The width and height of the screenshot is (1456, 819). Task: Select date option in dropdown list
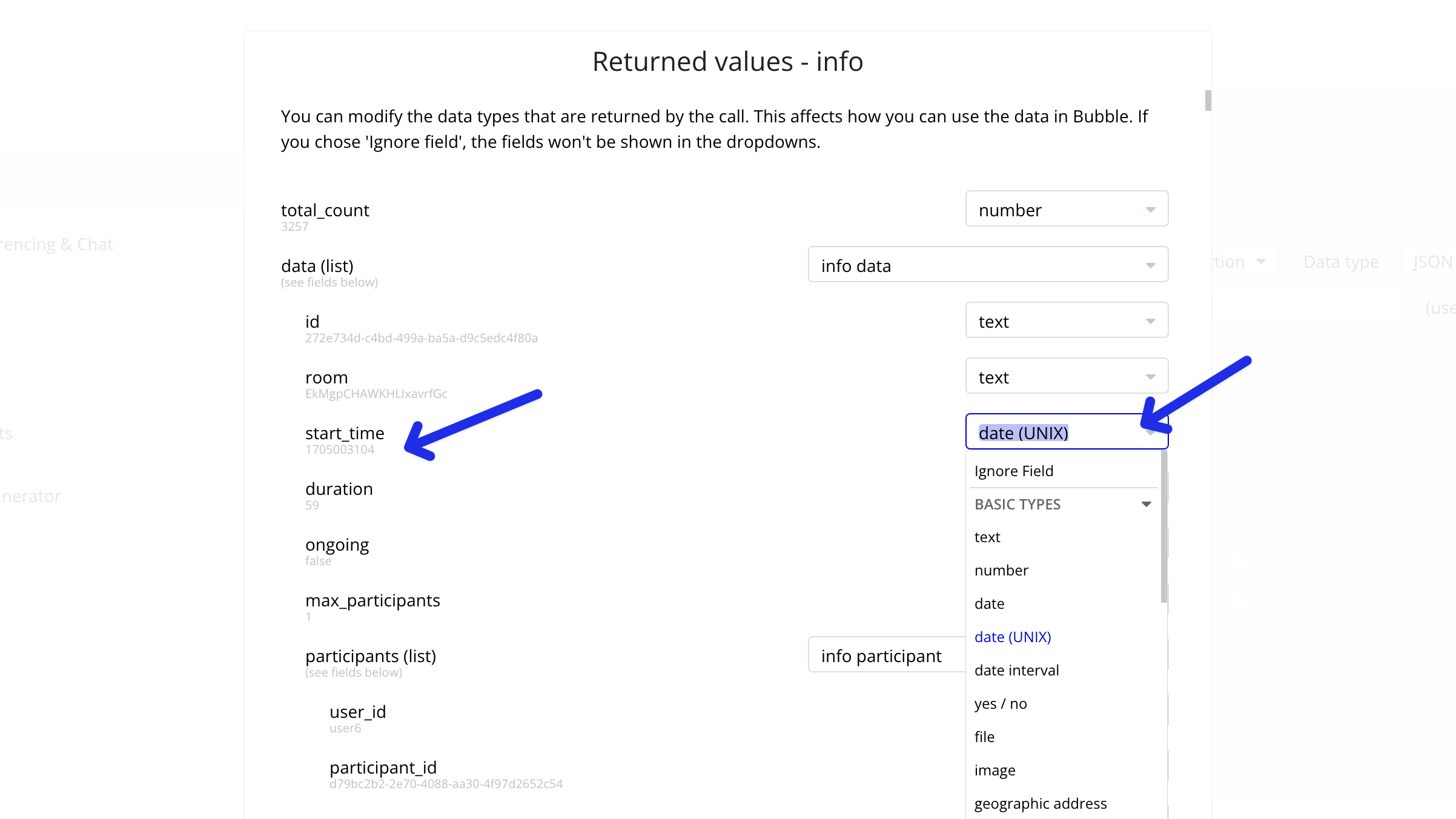point(989,604)
